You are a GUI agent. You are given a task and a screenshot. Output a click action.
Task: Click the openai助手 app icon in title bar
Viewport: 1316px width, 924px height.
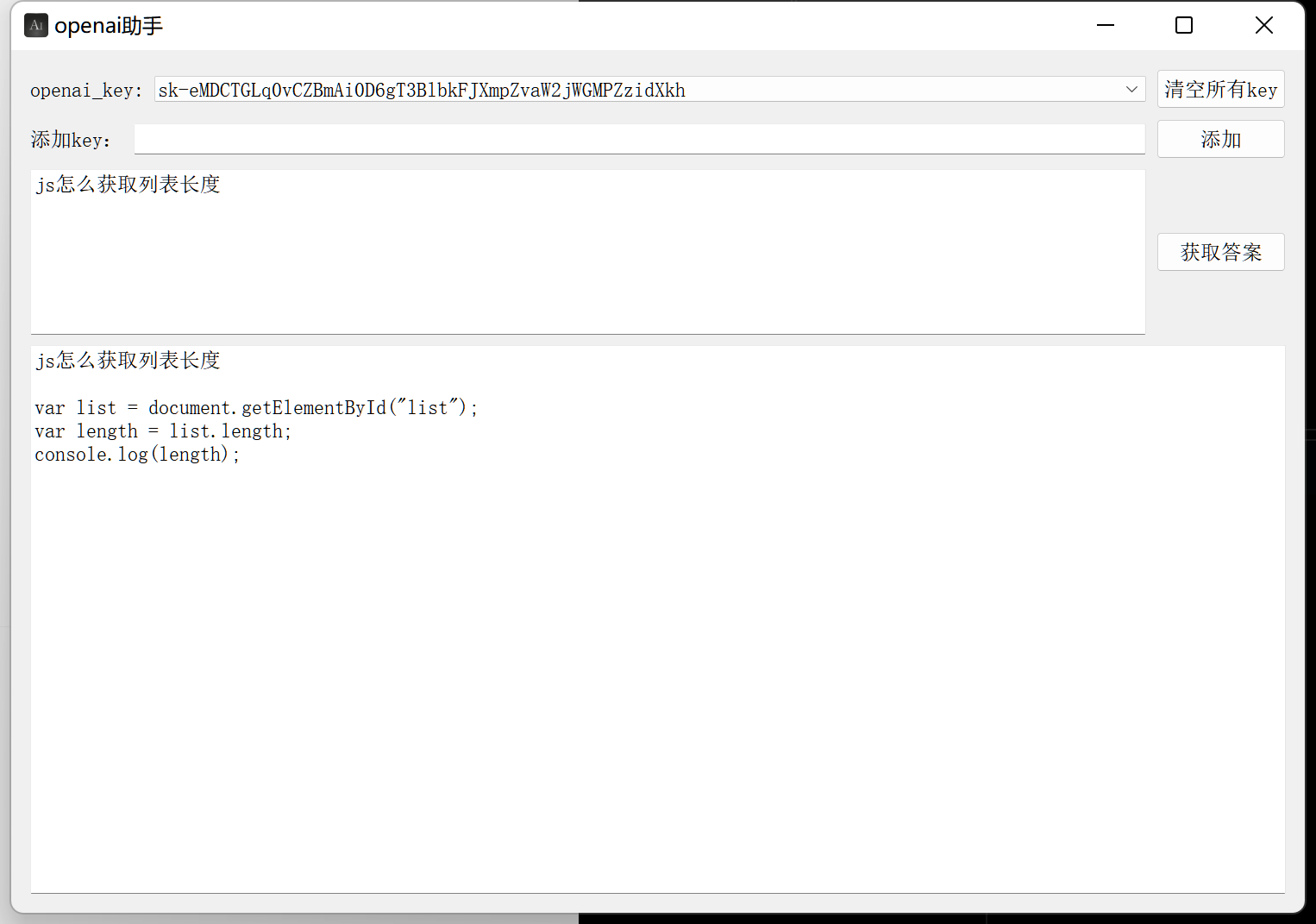[x=35, y=26]
